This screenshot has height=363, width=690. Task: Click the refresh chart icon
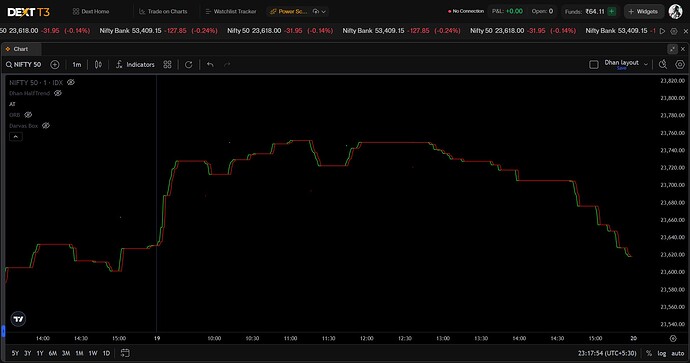coord(188,65)
